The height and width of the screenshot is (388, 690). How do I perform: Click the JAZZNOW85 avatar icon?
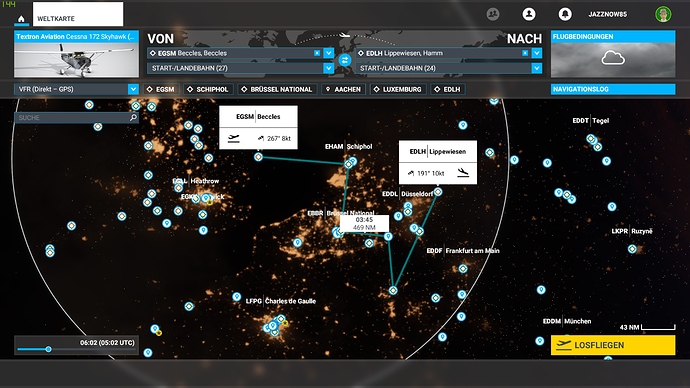(663, 14)
